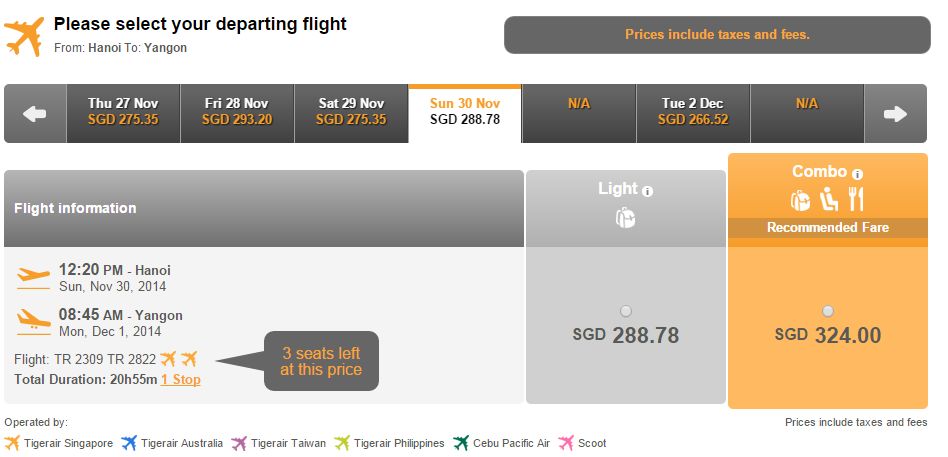Click the Tigerair Singapore operator plane icon
The image size is (948, 457).
(x=12, y=443)
